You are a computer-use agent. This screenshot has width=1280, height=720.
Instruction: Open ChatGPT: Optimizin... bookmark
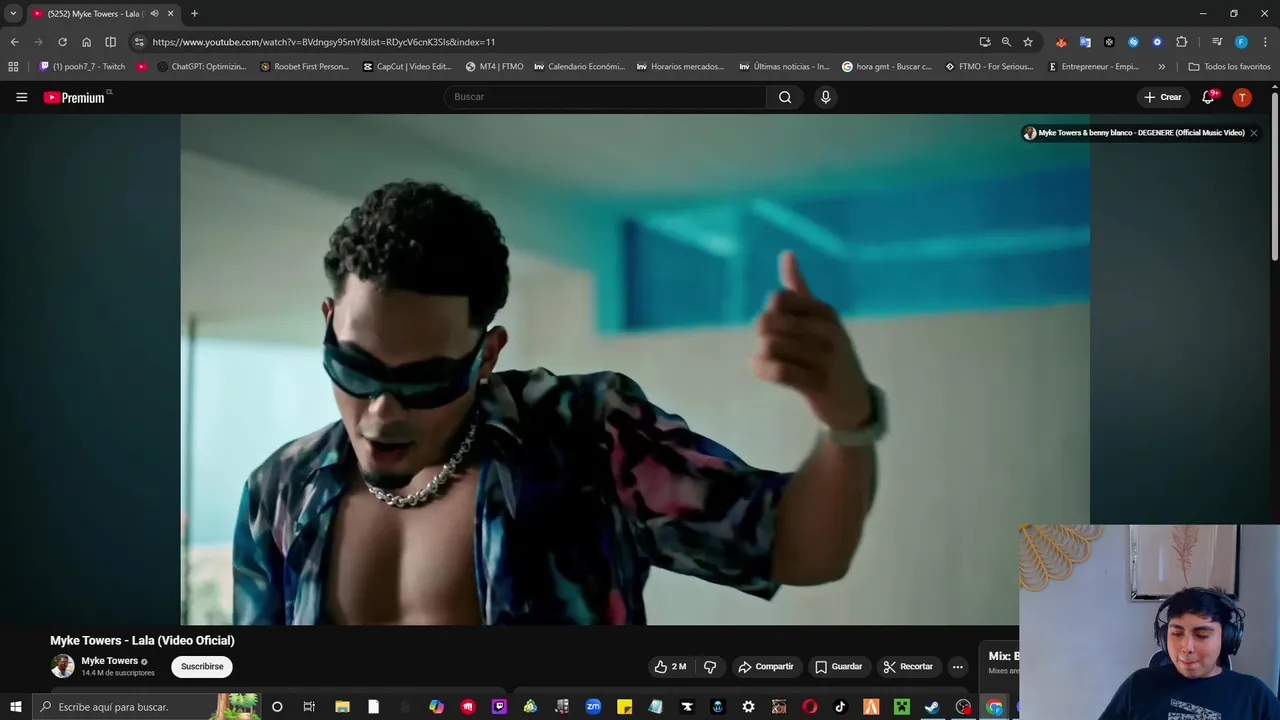click(201, 67)
